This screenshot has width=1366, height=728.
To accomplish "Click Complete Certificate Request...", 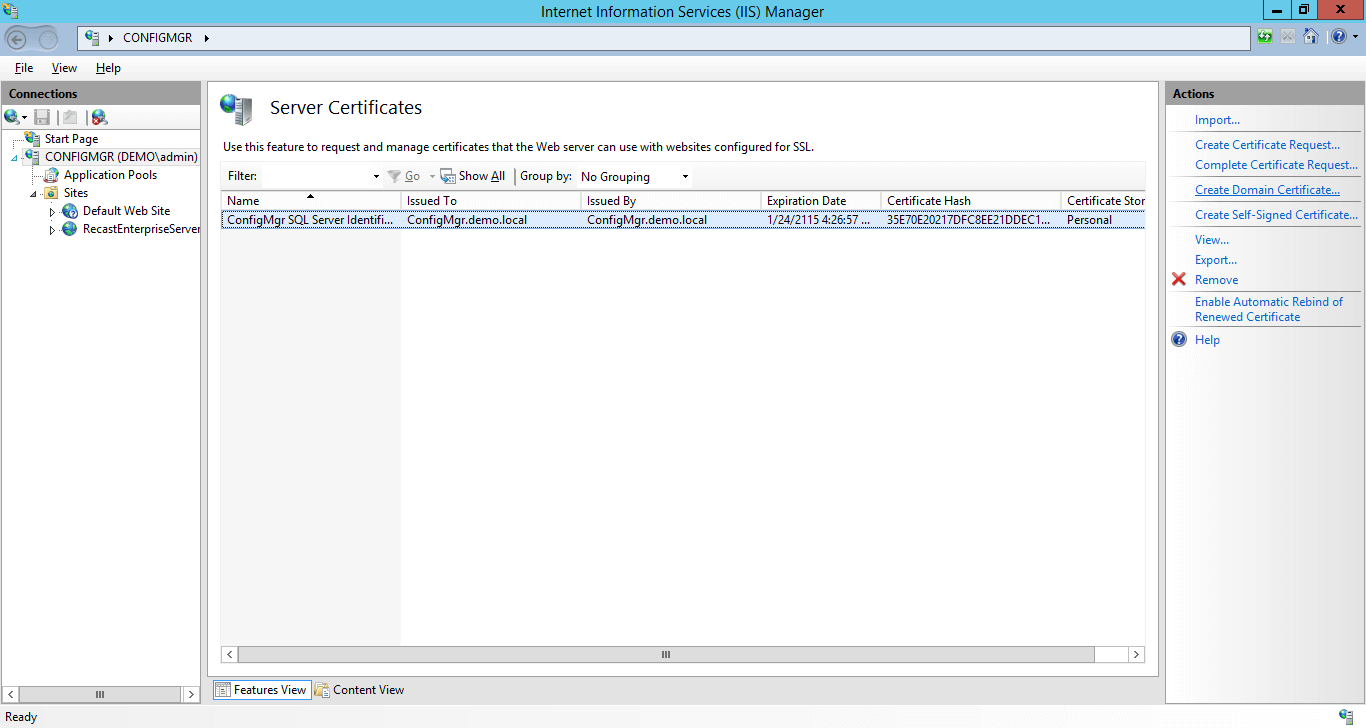I will [x=1276, y=165].
